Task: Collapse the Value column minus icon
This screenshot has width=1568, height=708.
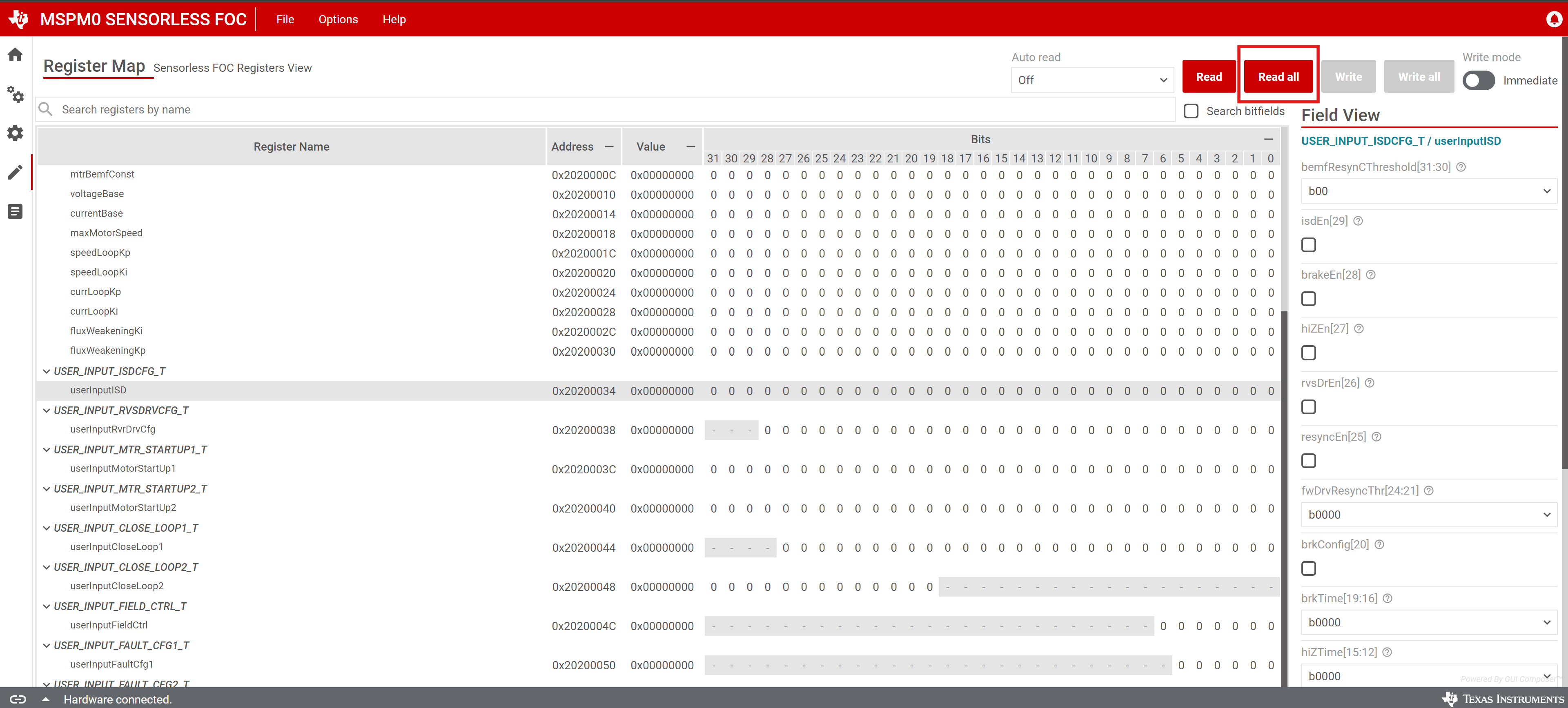Action: tap(690, 146)
